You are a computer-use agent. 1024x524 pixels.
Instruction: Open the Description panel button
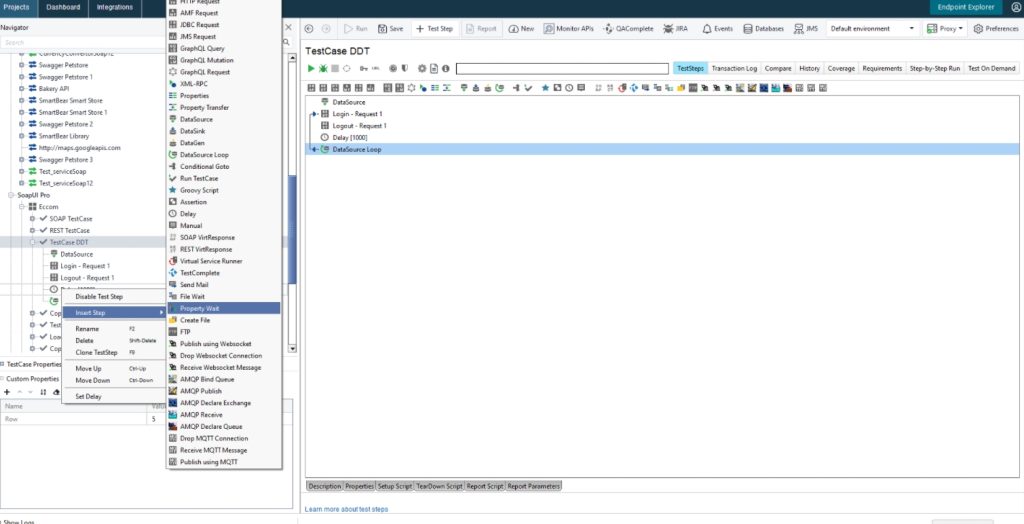(325, 486)
